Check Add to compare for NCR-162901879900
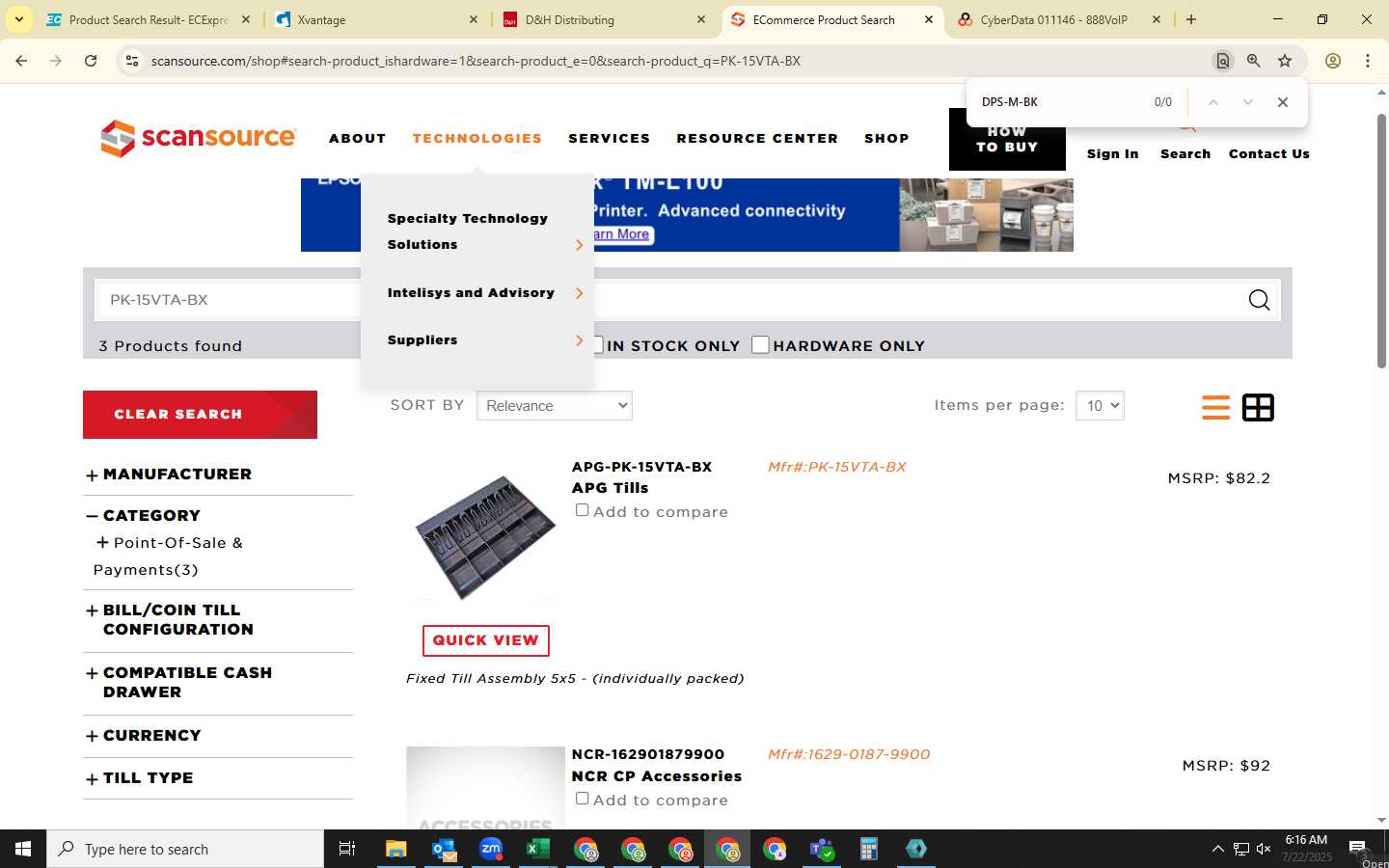This screenshot has width=1389, height=868. (582, 799)
